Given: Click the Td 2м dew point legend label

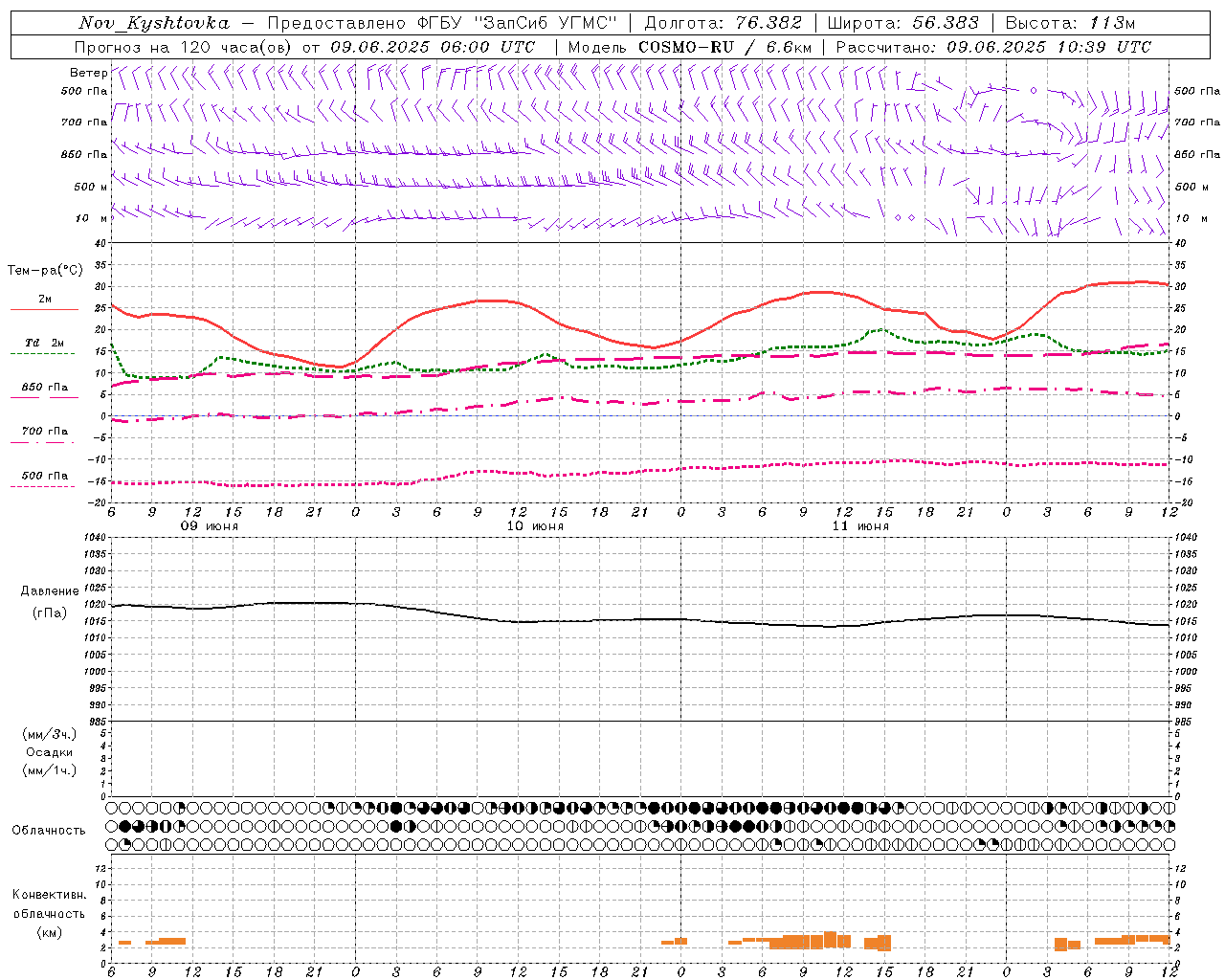Looking at the screenshot, I should (45, 343).
